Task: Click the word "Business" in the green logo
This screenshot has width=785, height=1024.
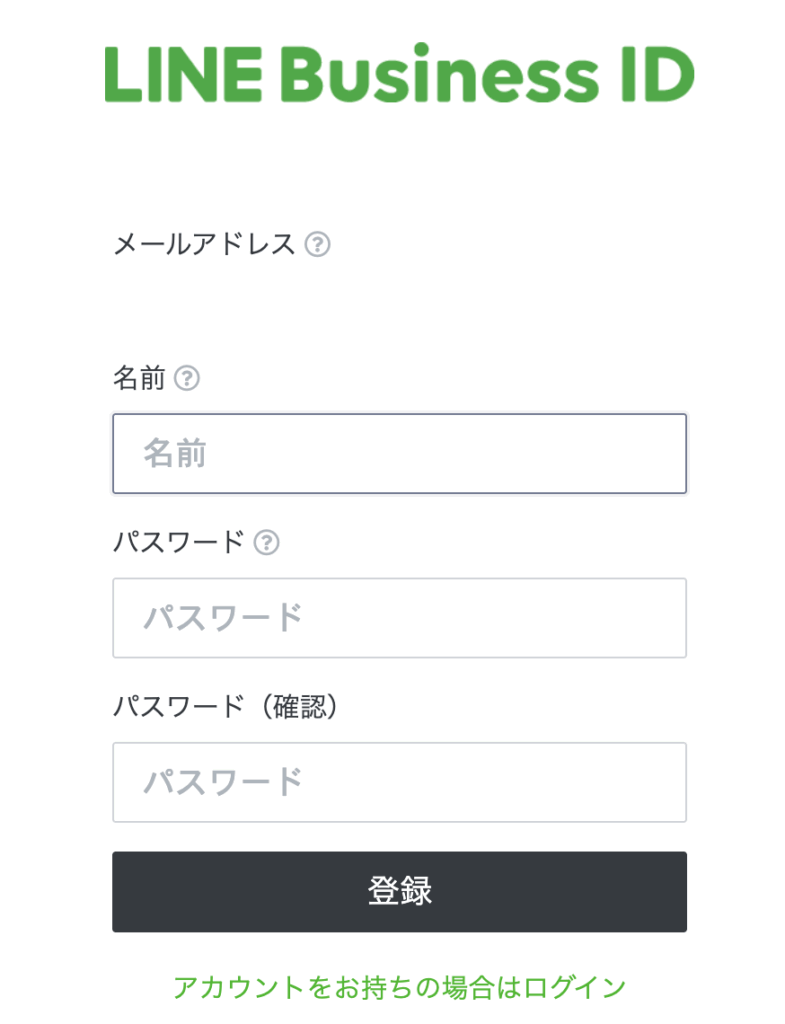Action: 440,74
